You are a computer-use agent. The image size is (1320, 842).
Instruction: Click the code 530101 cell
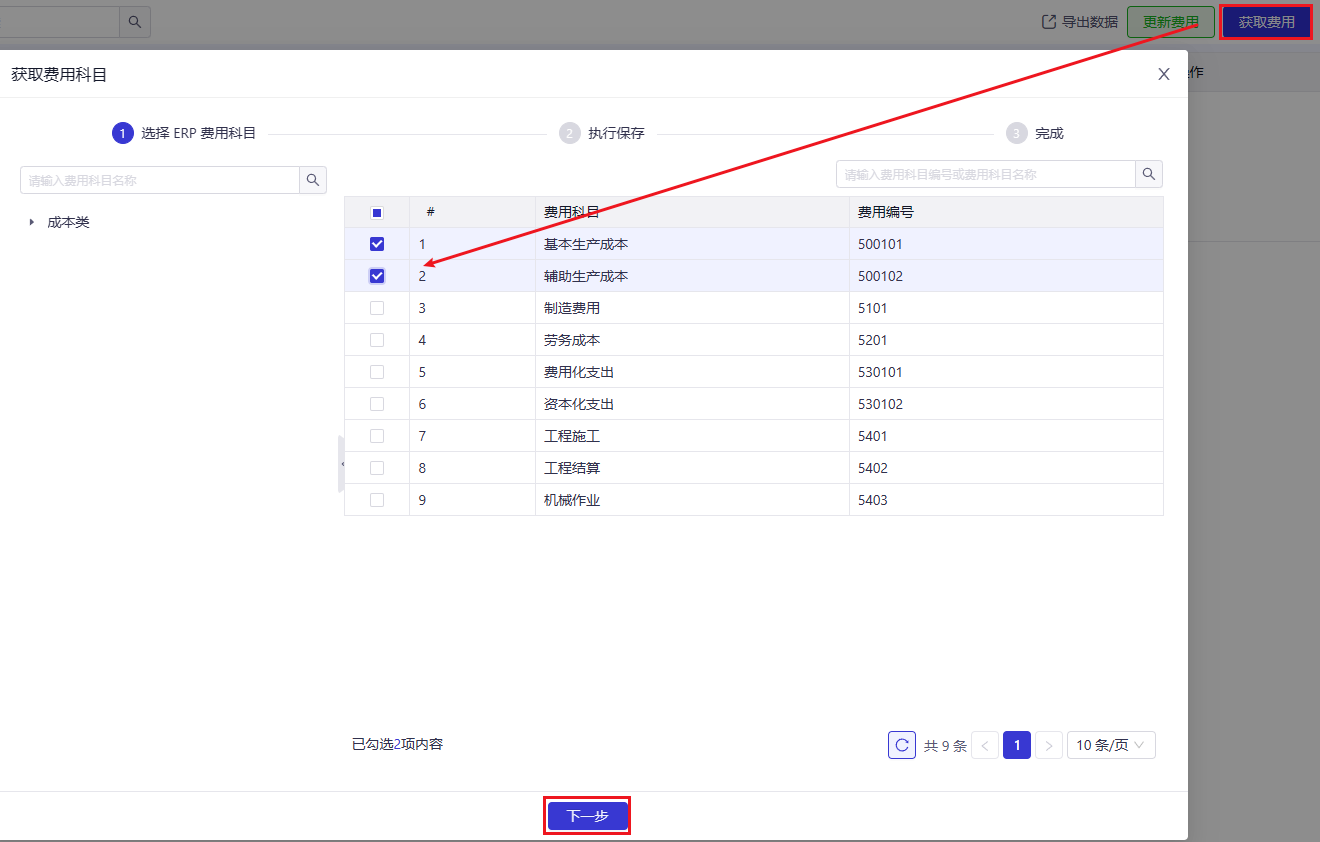(x=1006, y=372)
